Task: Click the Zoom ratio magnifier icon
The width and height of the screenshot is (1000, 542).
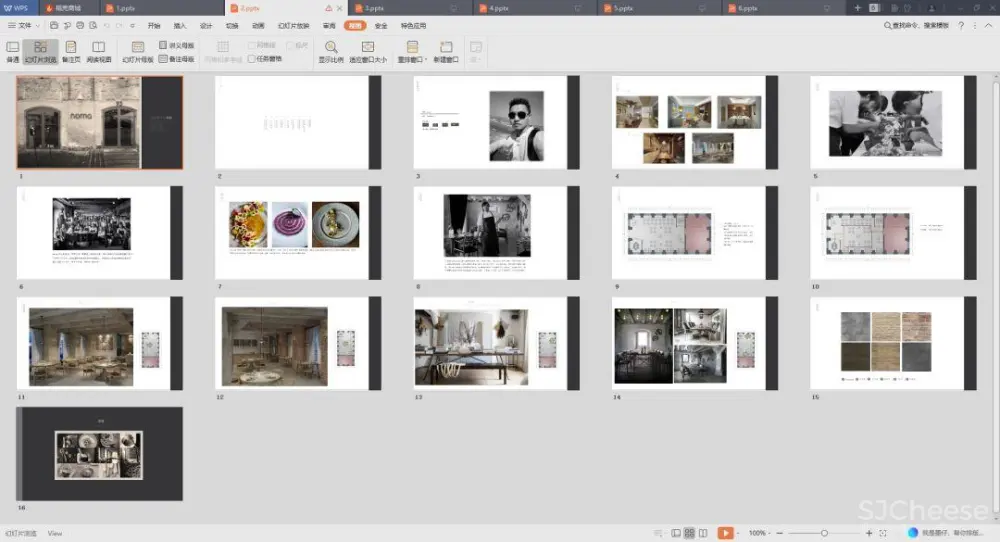Action: (x=331, y=47)
